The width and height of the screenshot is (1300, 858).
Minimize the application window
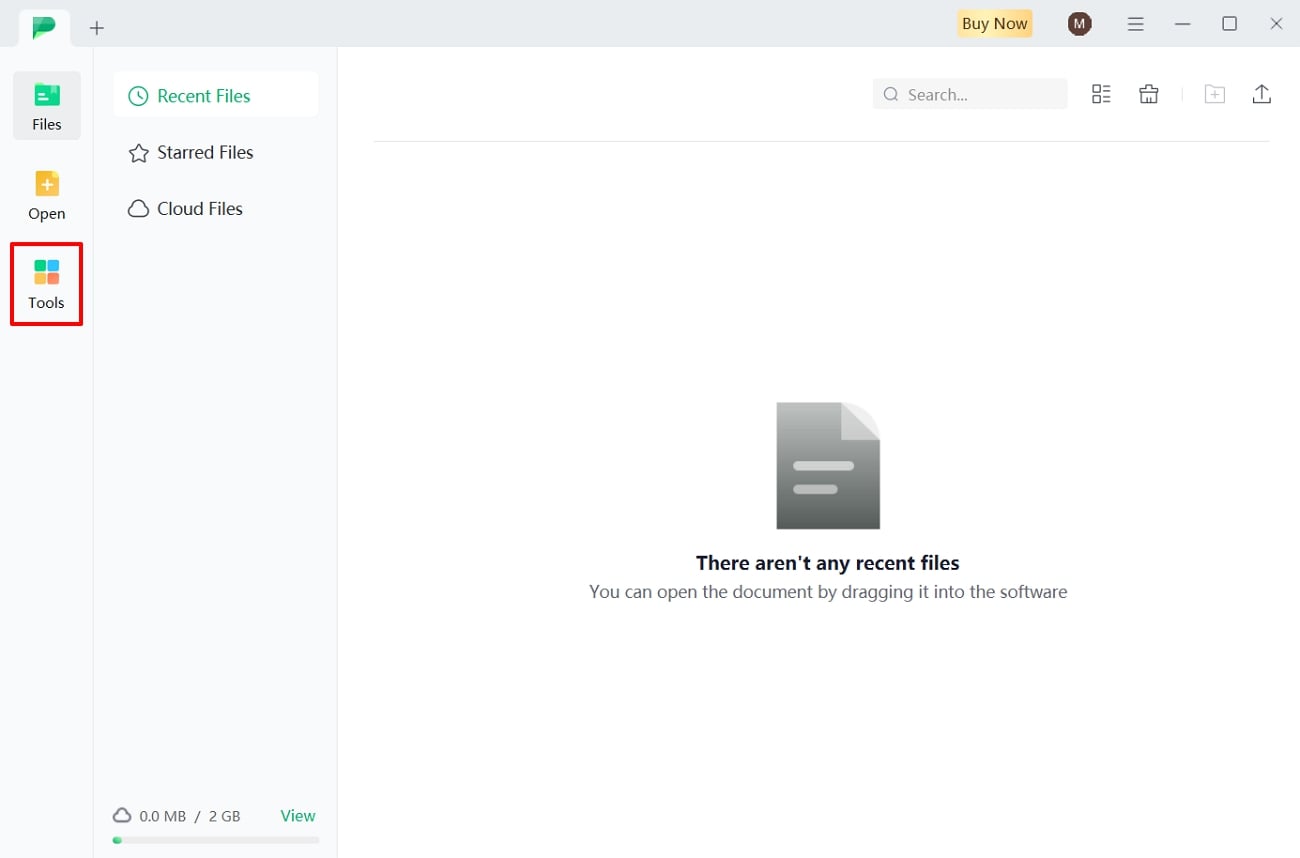pos(1183,24)
